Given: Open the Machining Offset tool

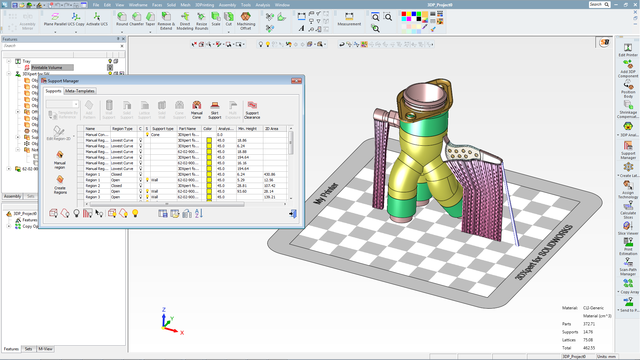Looking at the screenshot, I should pyautogui.click(x=246, y=21).
